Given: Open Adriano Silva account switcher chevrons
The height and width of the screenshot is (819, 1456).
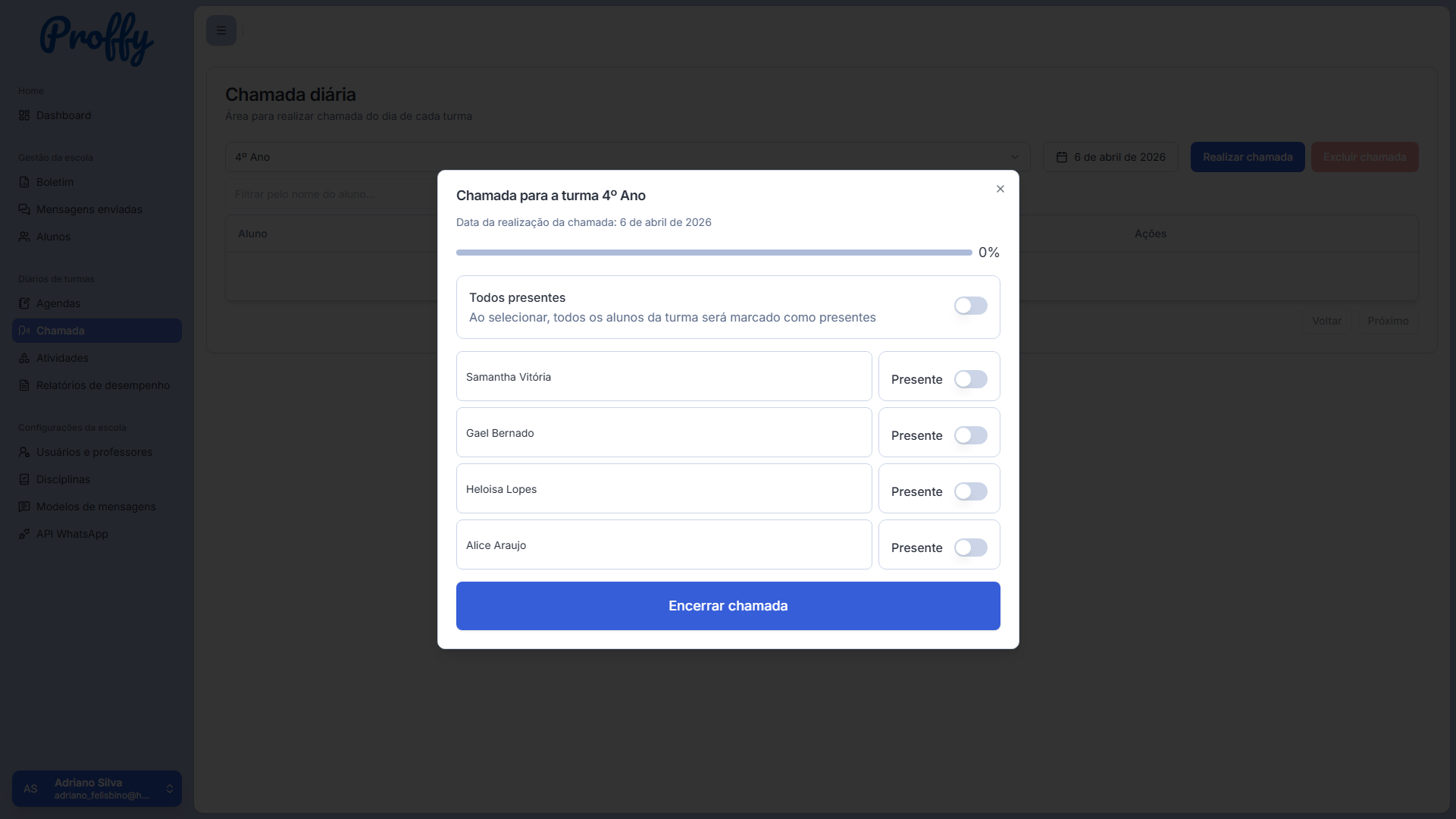Looking at the screenshot, I should [x=170, y=789].
